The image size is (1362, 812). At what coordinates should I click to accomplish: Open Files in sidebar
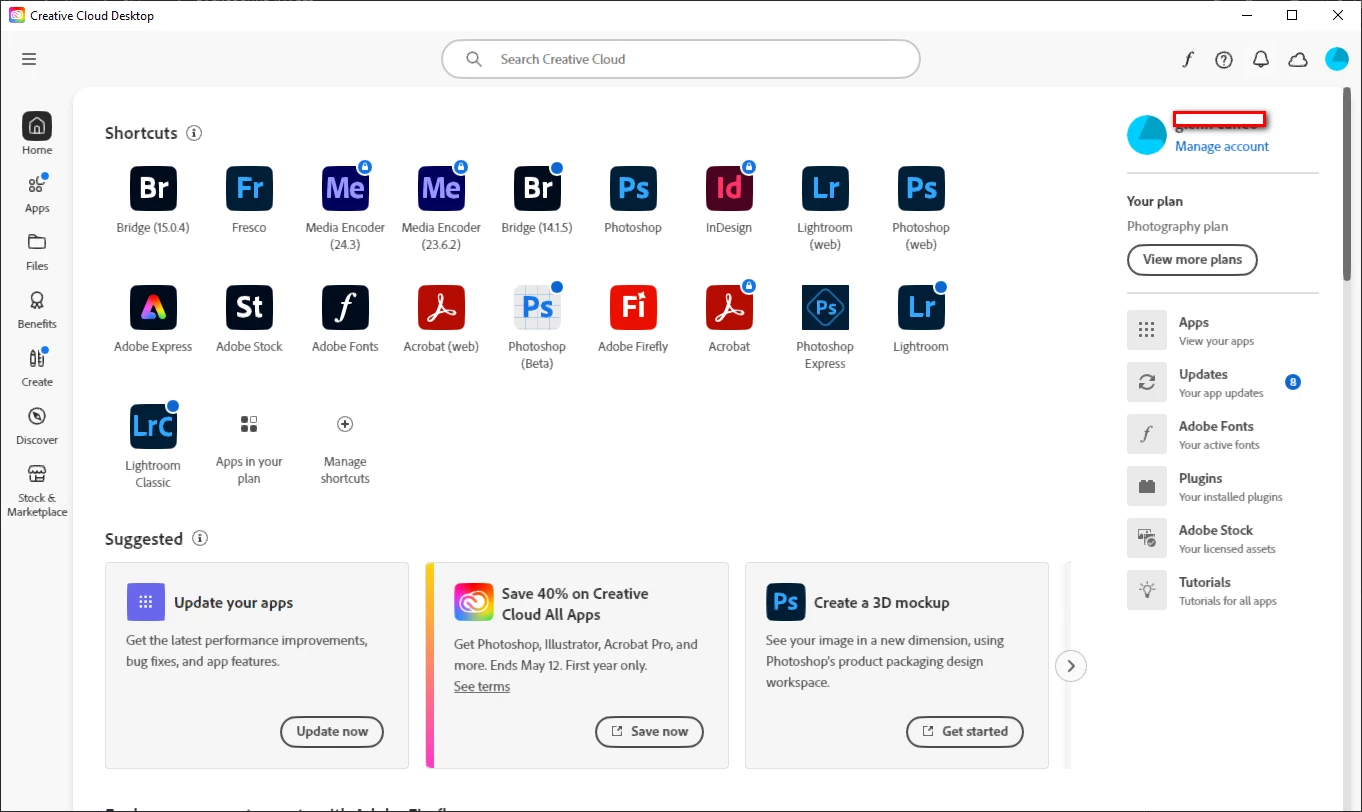pyautogui.click(x=37, y=250)
